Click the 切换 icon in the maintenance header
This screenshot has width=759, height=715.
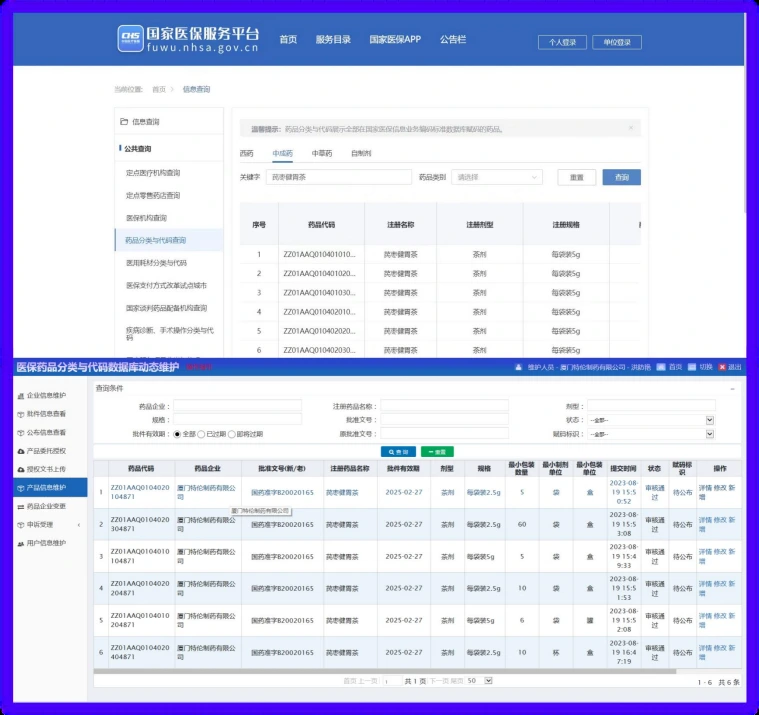pyautogui.click(x=692, y=367)
